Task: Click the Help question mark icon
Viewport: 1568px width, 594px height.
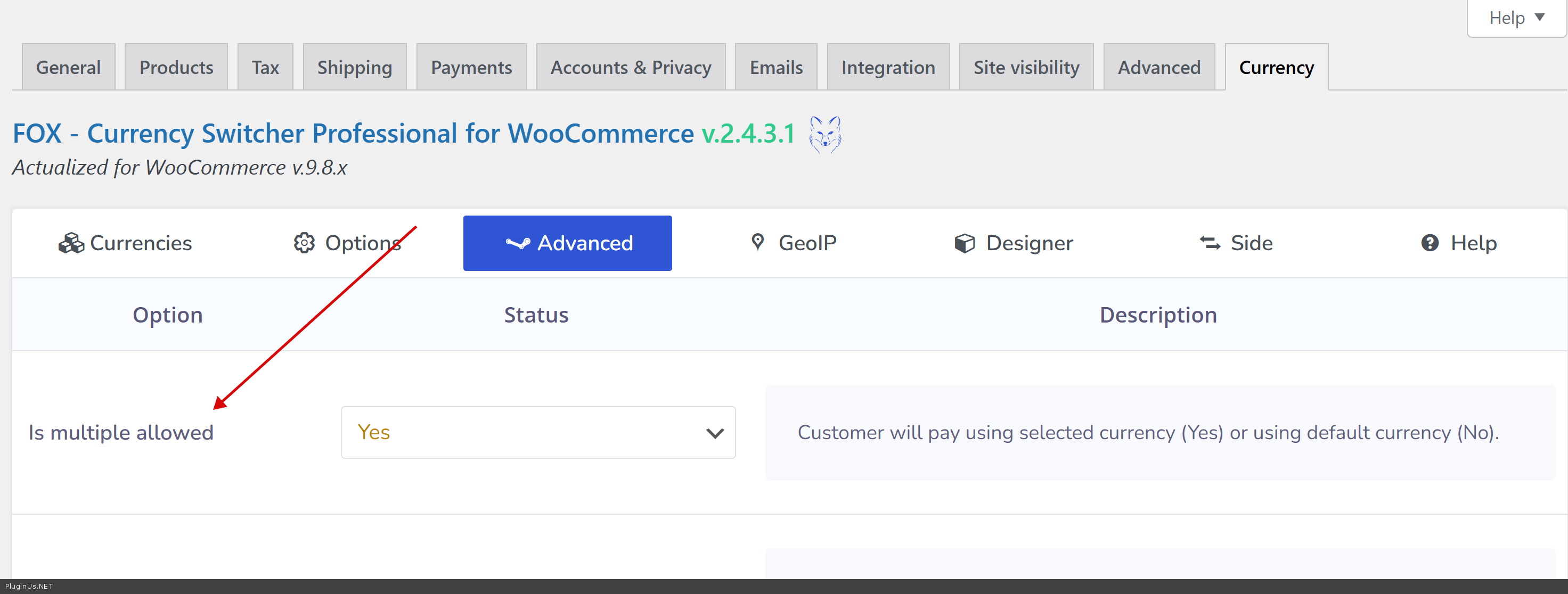Action: 1429,243
